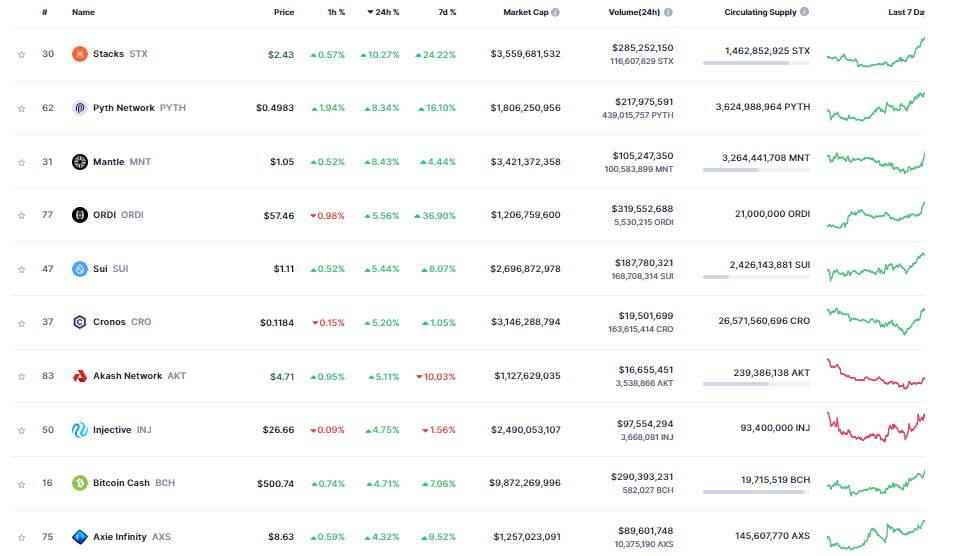This screenshot has height=556, width=953.
Task: Open the Stacks STX name link
Action: [x=120, y=54]
